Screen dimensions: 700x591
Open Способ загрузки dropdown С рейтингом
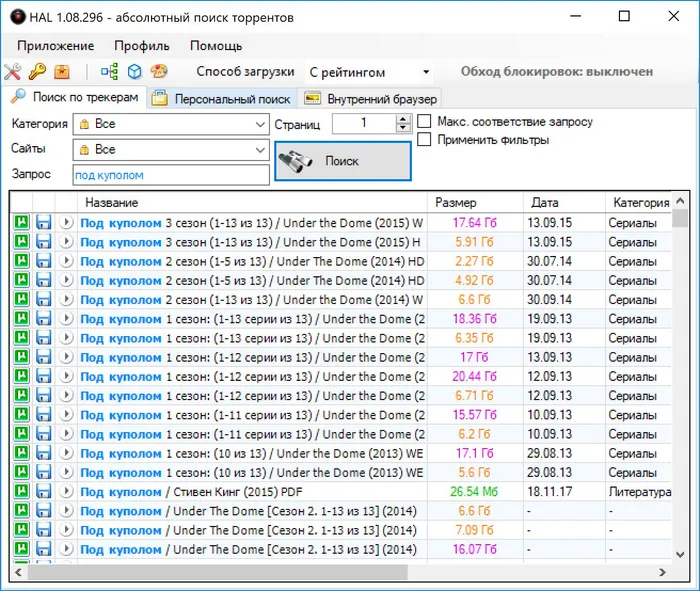tap(369, 72)
